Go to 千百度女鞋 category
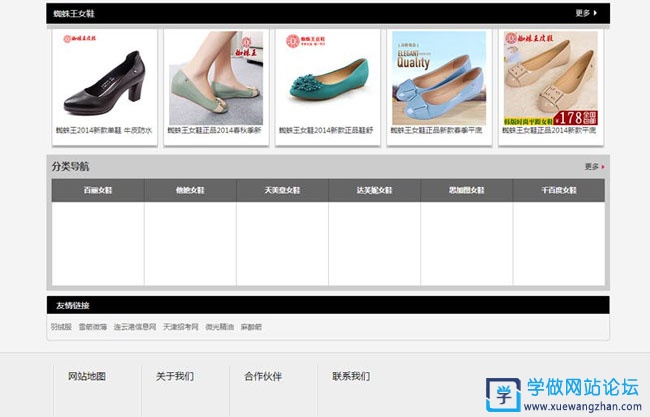Viewport: 650px width, 417px height. [558, 190]
